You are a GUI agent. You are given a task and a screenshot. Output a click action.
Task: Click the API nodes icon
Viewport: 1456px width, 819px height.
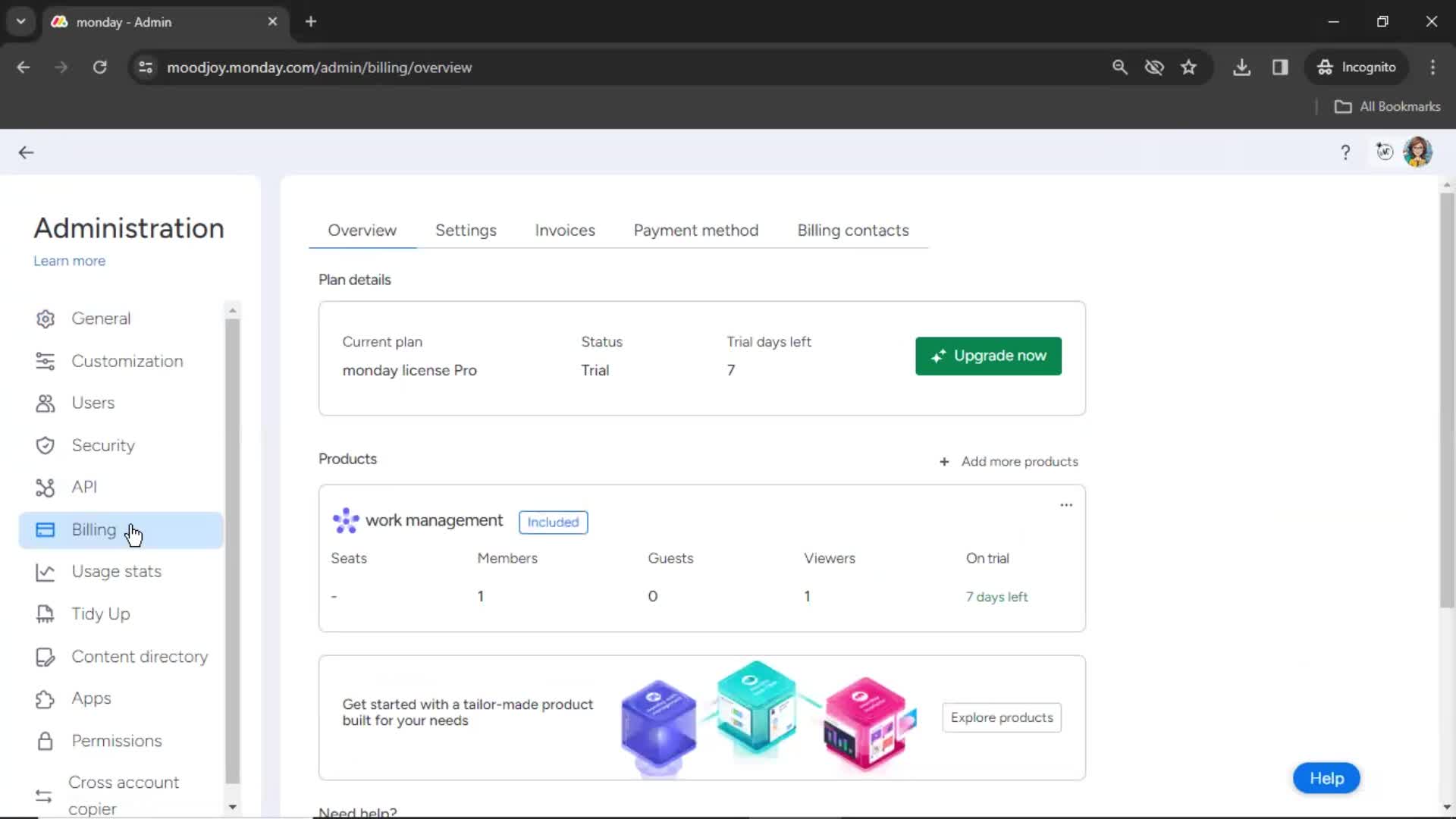(x=45, y=488)
